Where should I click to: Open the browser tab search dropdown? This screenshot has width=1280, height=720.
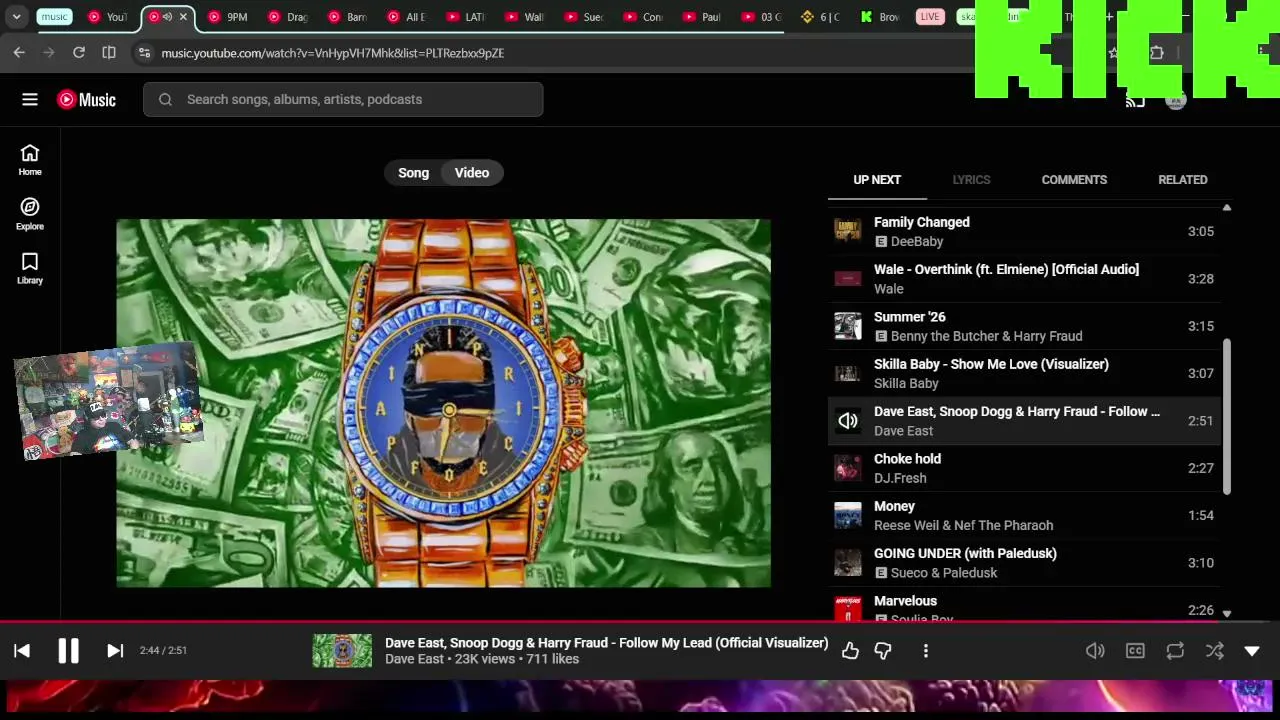coord(16,17)
